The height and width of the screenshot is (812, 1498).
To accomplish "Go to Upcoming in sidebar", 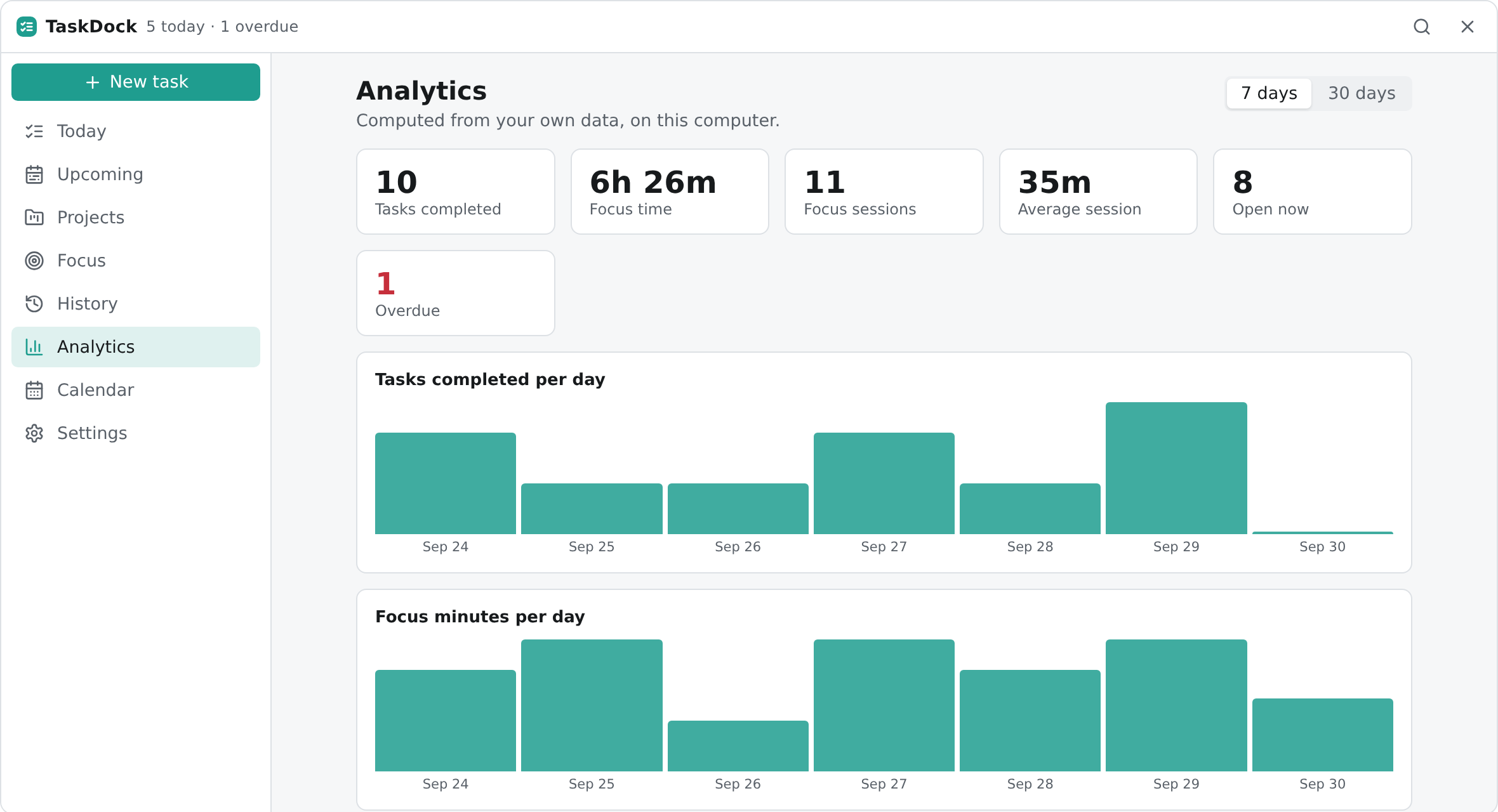I will (100, 174).
